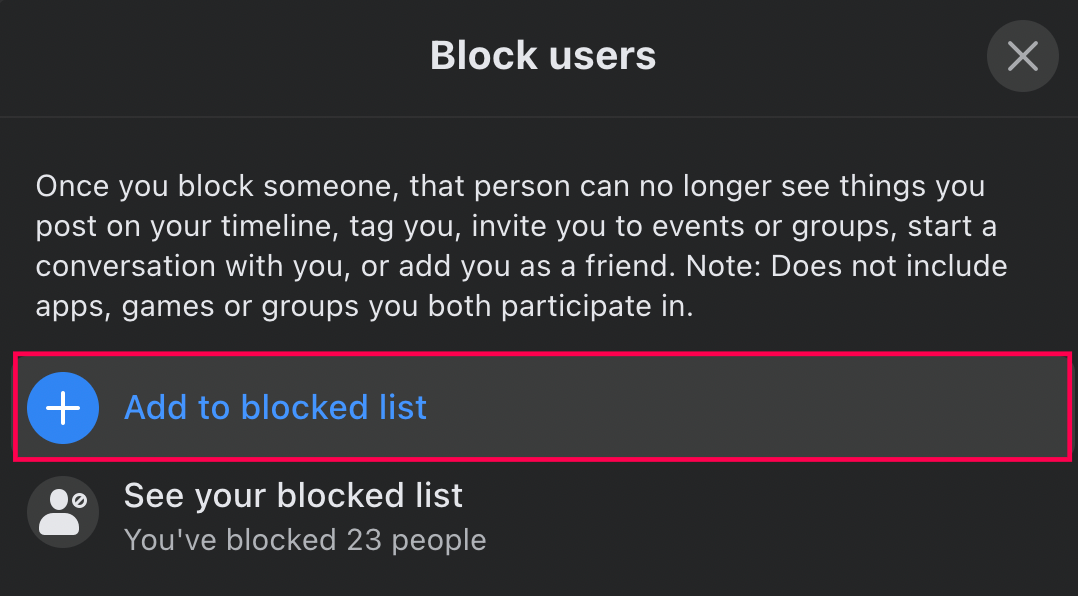Click "You've blocked 23 people" subtitle
Viewport: 1078px width, 596px height.
coord(305,540)
